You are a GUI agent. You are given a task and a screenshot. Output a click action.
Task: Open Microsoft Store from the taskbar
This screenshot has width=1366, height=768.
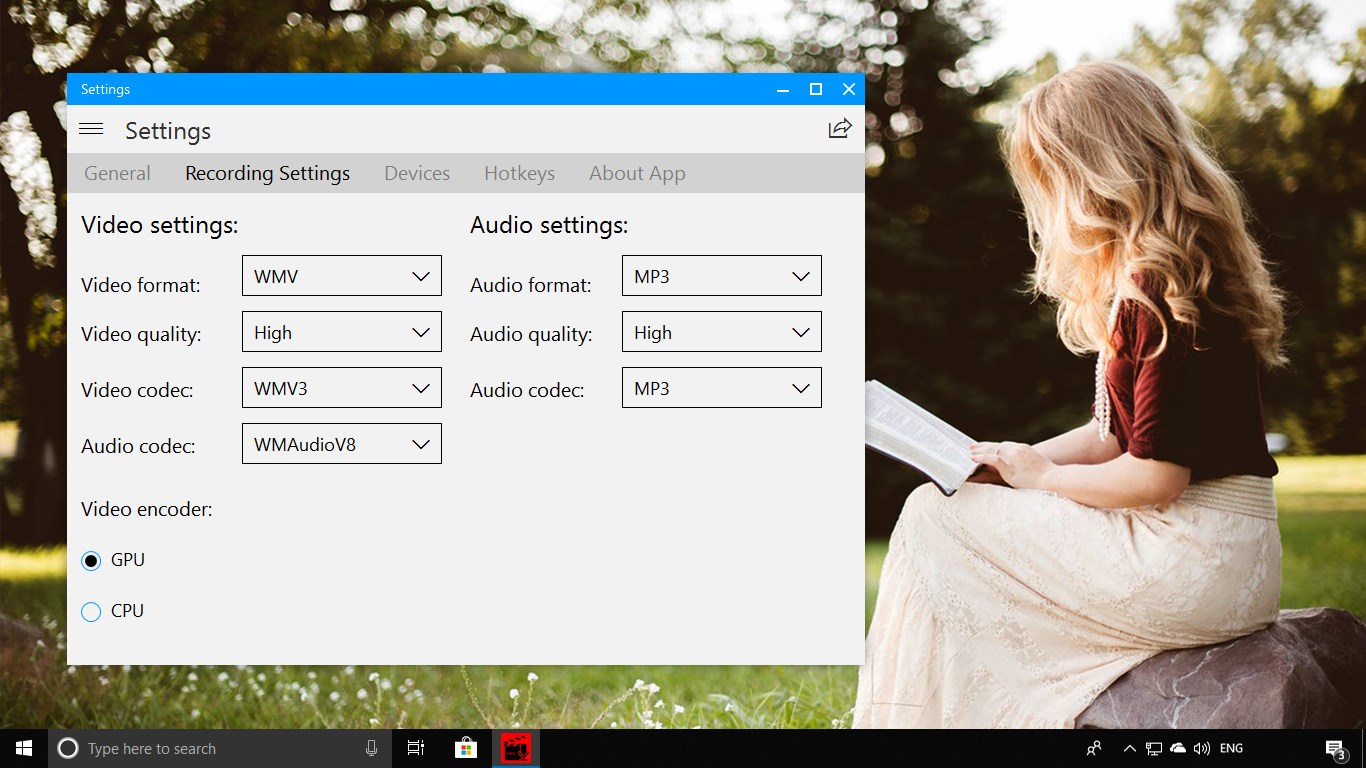465,748
